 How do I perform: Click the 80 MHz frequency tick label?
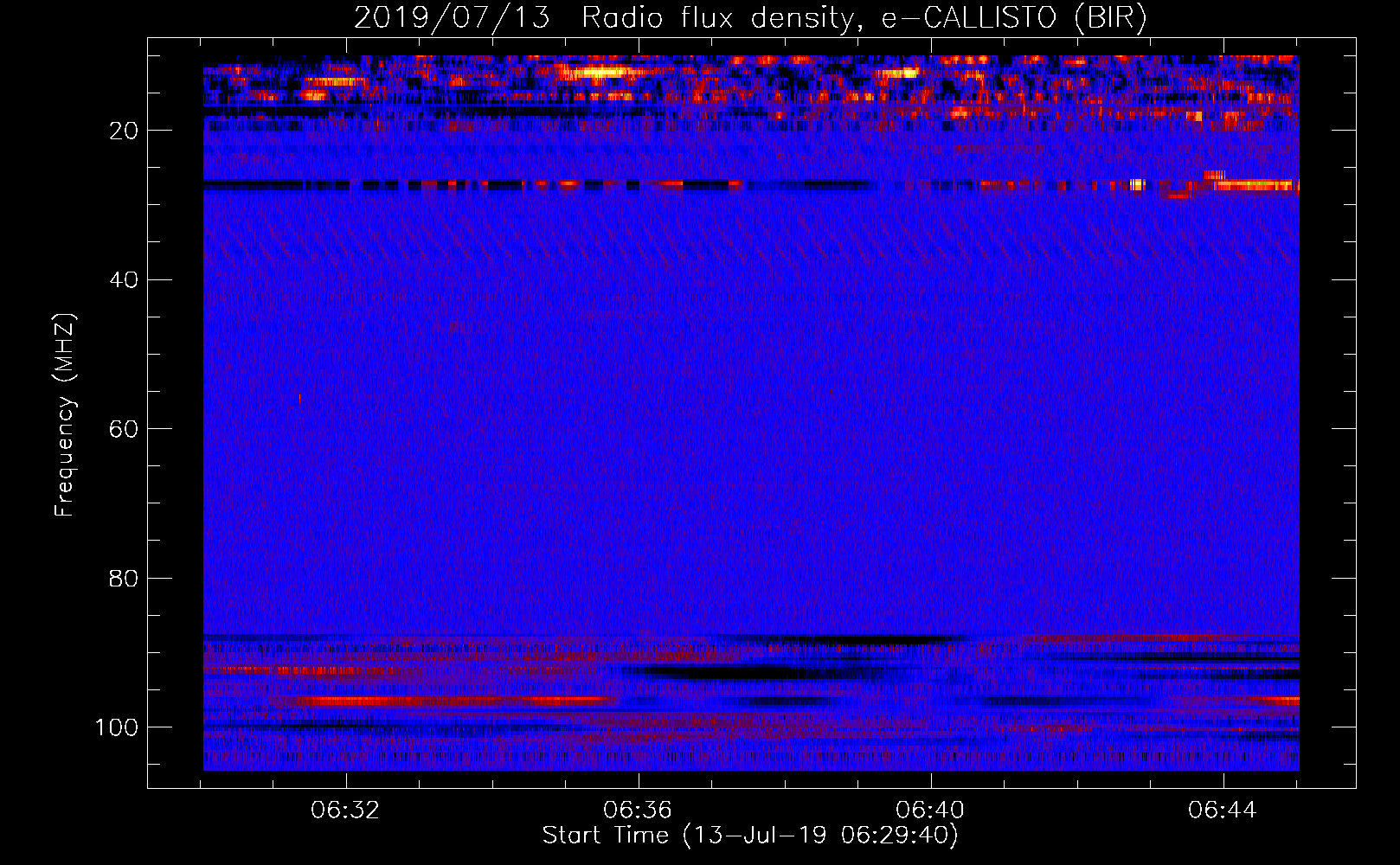[124, 578]
